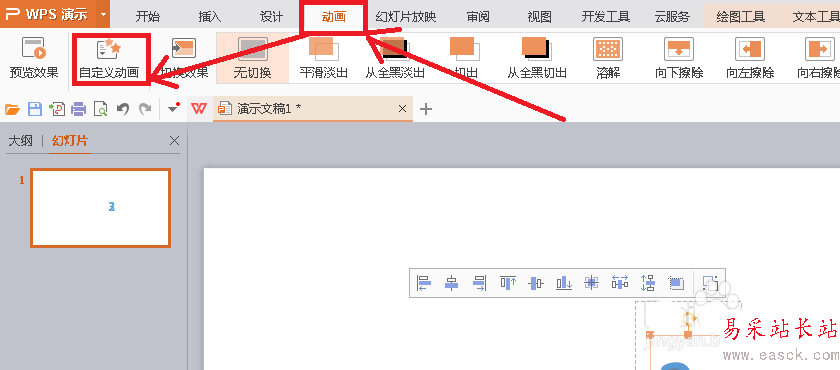Apply the 向右擦除 wipe transition
The image size is (840, 370).
pos(820,58)
